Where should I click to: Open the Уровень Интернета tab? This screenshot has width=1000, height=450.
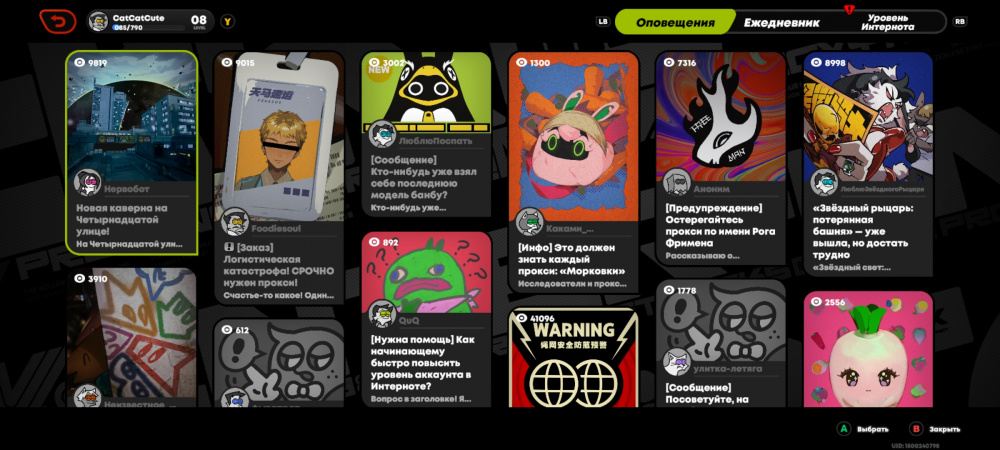pyautogui.click(x=887, y=22)
